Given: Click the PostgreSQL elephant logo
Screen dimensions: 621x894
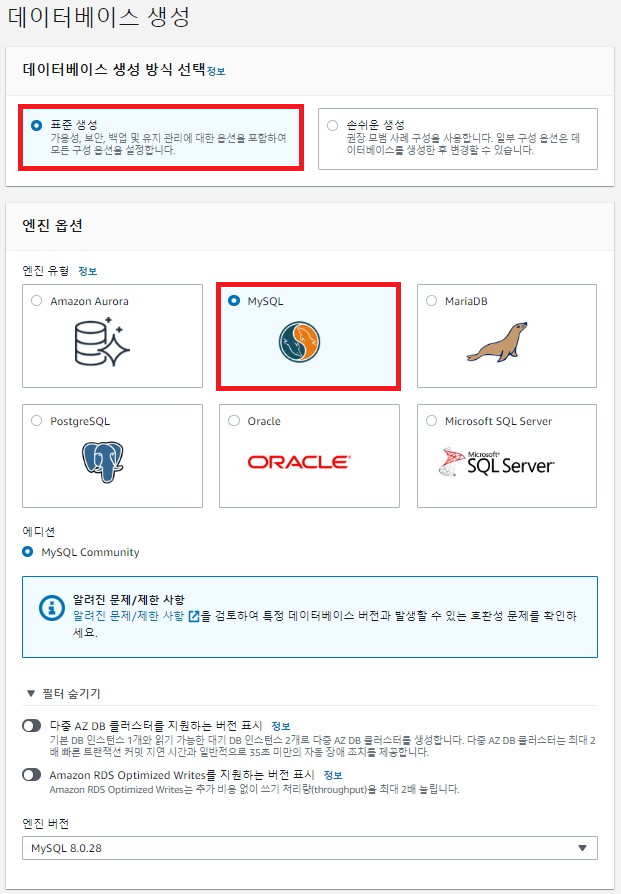Looking at the screenshot, I should [x=103, y=461].
